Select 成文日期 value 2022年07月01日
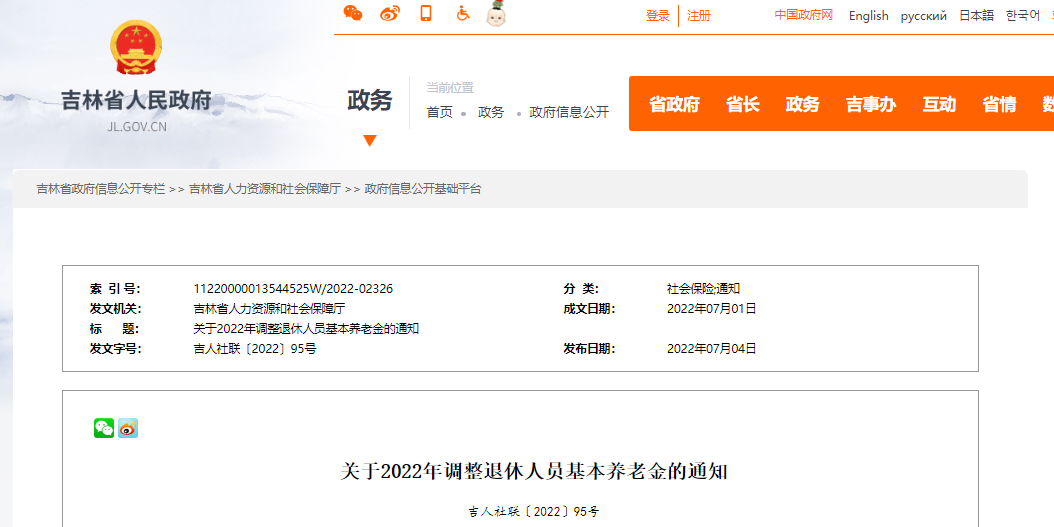Image resolution: width=1054 pixels, height=527 pixels. click(x=712, y=309)
